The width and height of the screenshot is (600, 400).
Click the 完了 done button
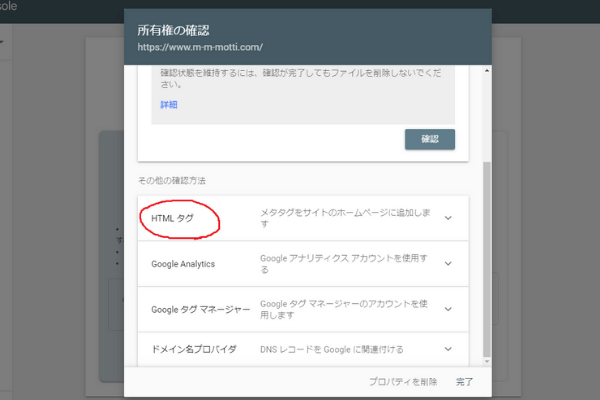(x=465, y=382)
